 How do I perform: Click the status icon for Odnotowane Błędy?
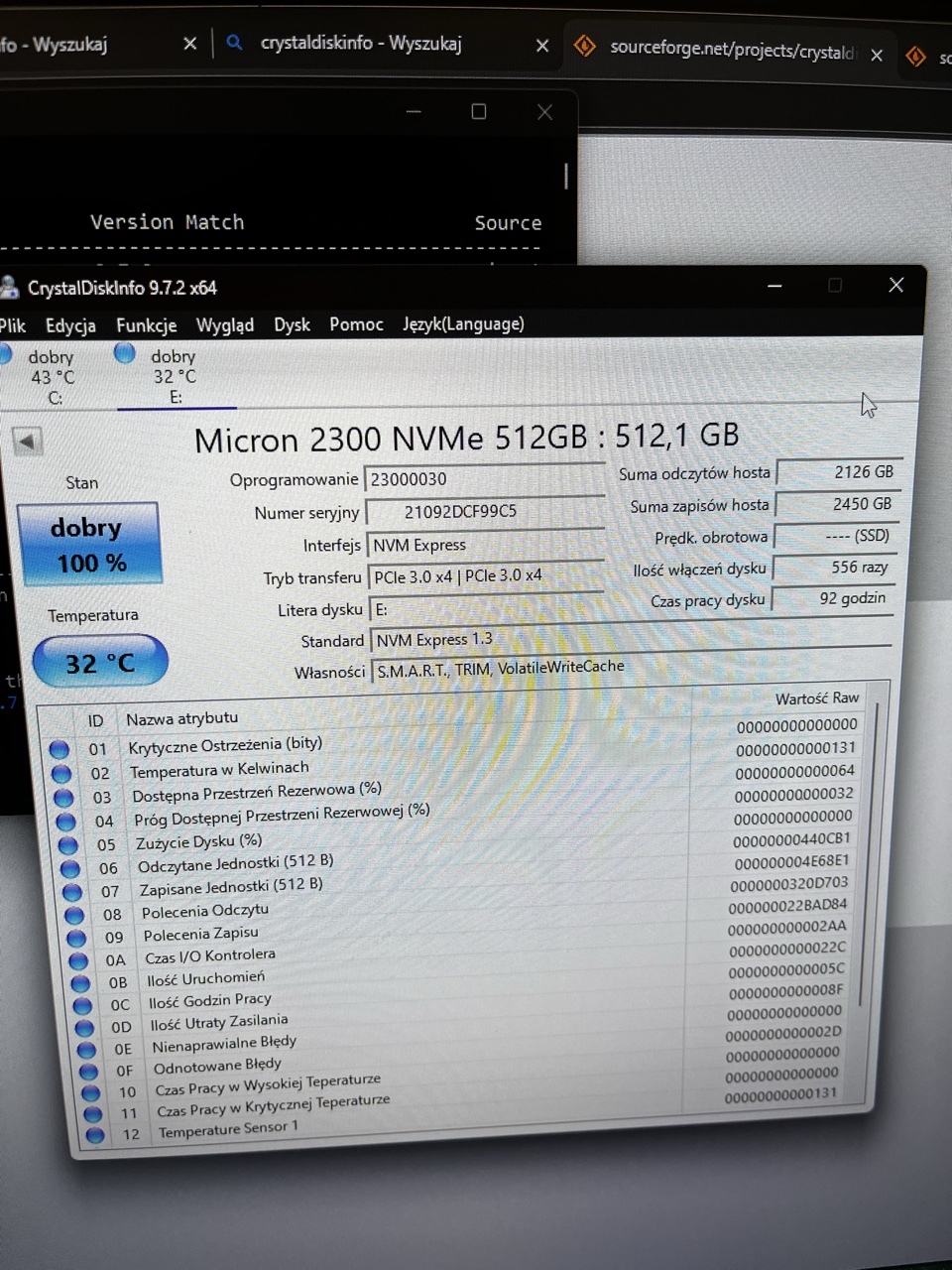coord(89,1072)
